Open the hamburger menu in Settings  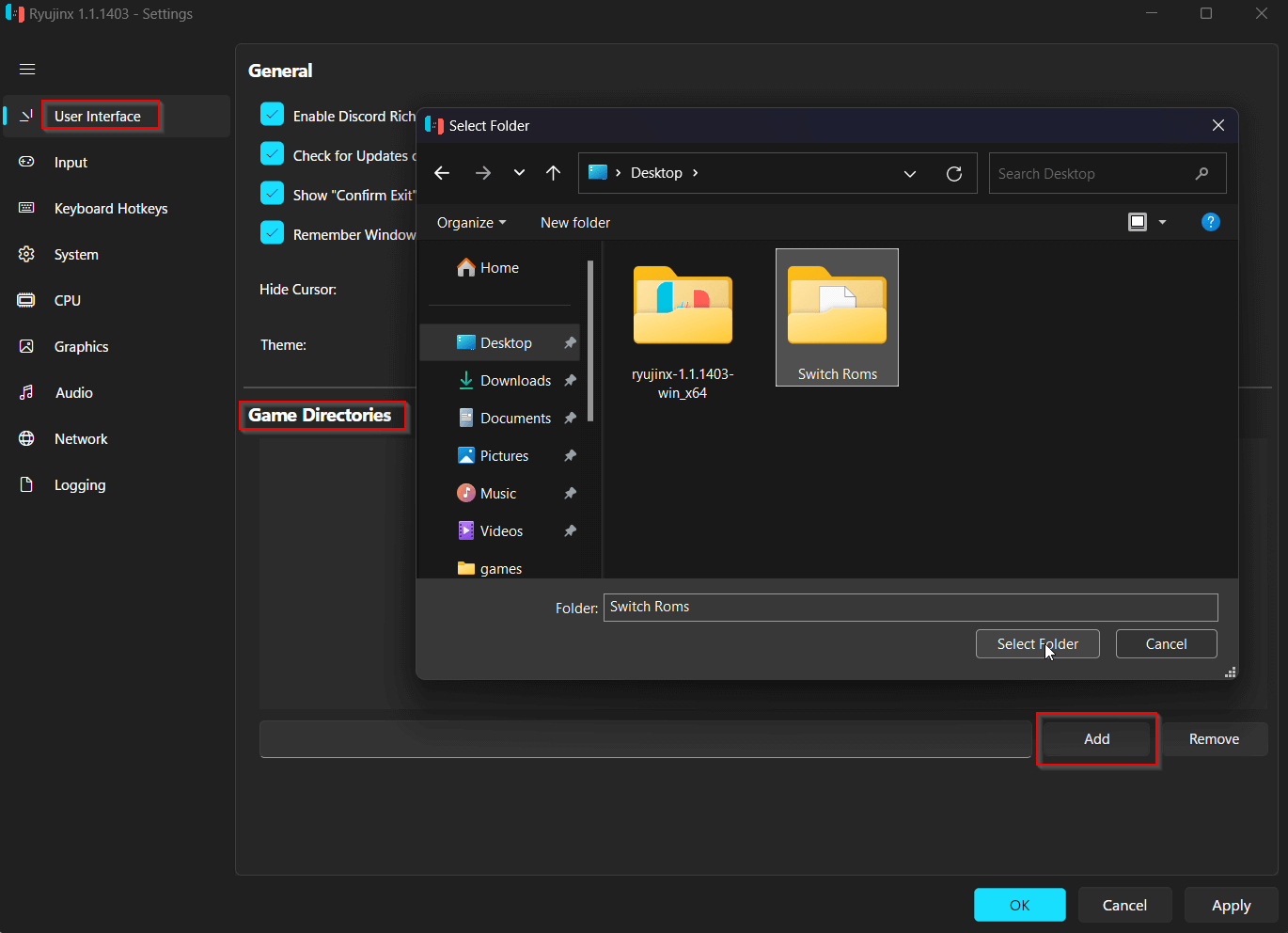coord(27,69)
